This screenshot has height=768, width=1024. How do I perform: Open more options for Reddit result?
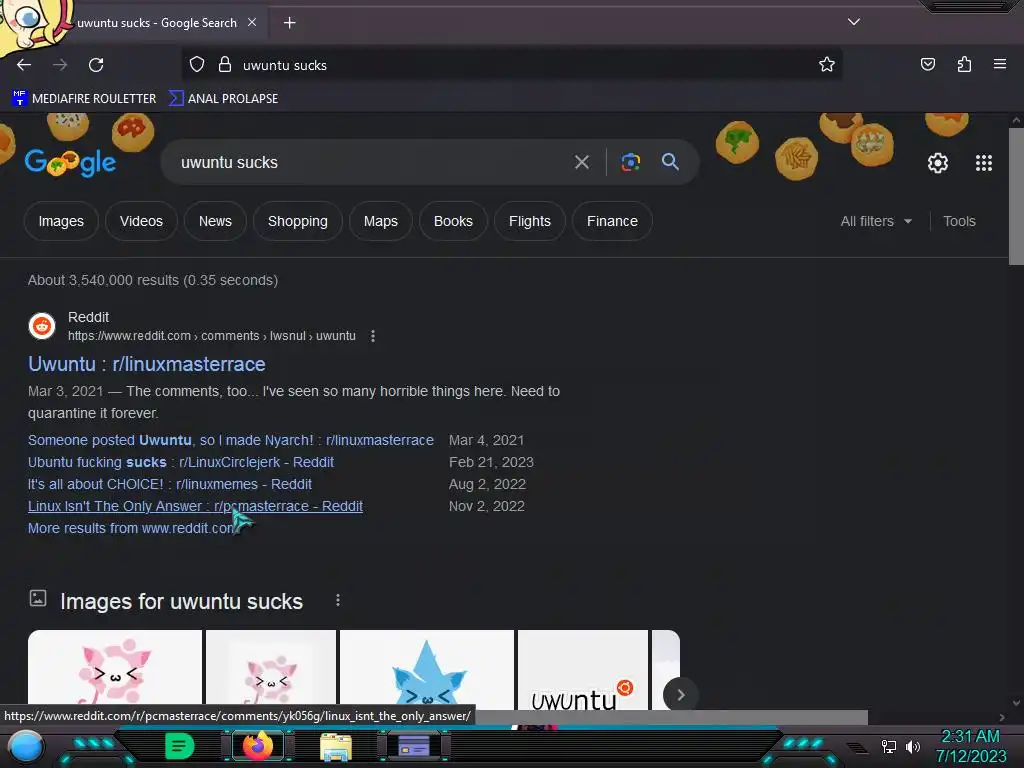pos(373,336)
